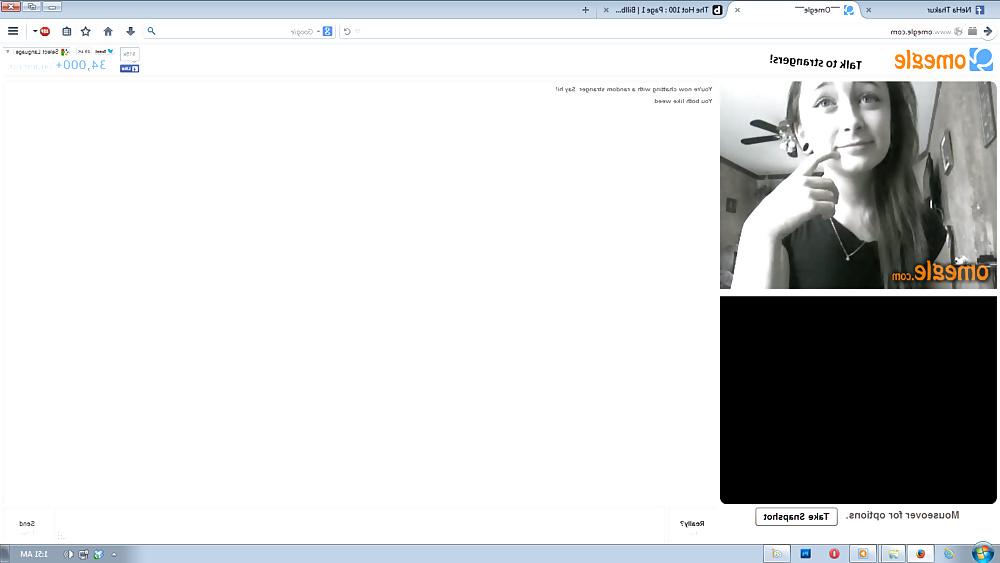Click the 'Mouseover for options.' text
Image resolution: width=1000 pixels, height=563 pixels.
click(x=902, y=515)
